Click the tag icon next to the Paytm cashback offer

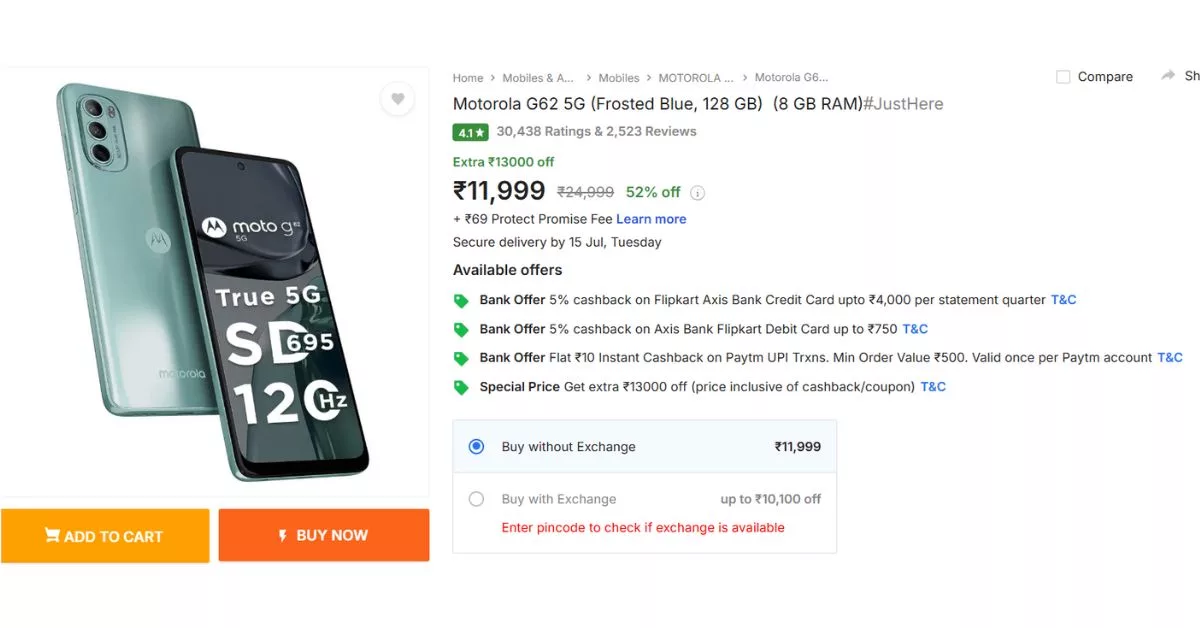(x=461, y=358)
